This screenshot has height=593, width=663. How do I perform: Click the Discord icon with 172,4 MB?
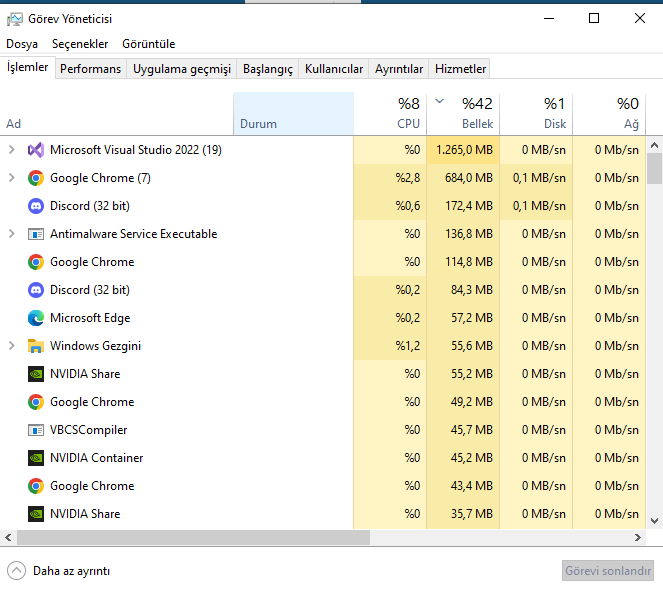(x=36, y=206)
